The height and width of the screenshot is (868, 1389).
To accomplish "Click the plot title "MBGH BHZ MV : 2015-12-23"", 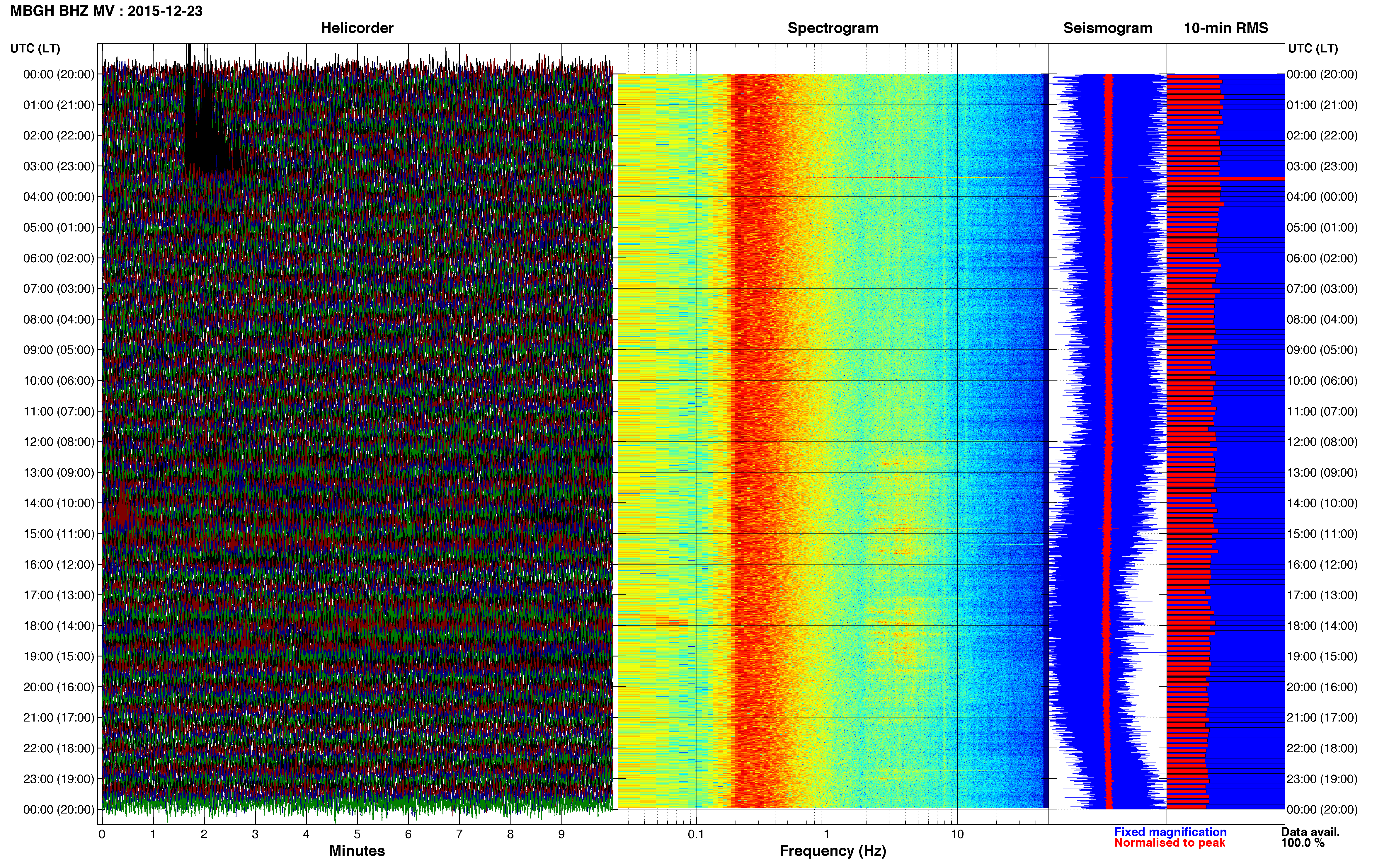I will pos(106,11).
